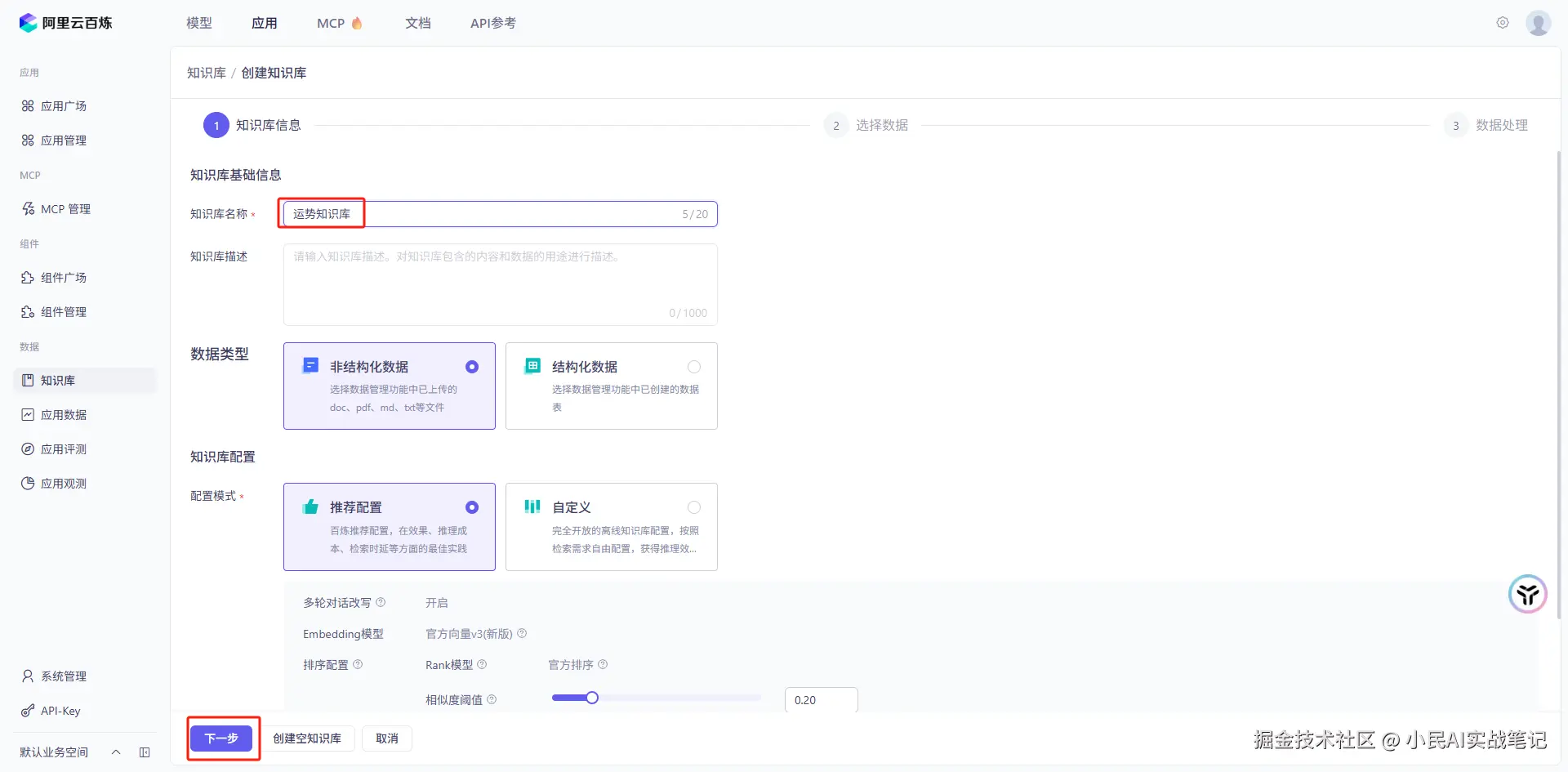Image resolution: width=1568 pixels, height=772 pixels.
Task: Click the 自定义 bars icon
Action: (532, 506)
